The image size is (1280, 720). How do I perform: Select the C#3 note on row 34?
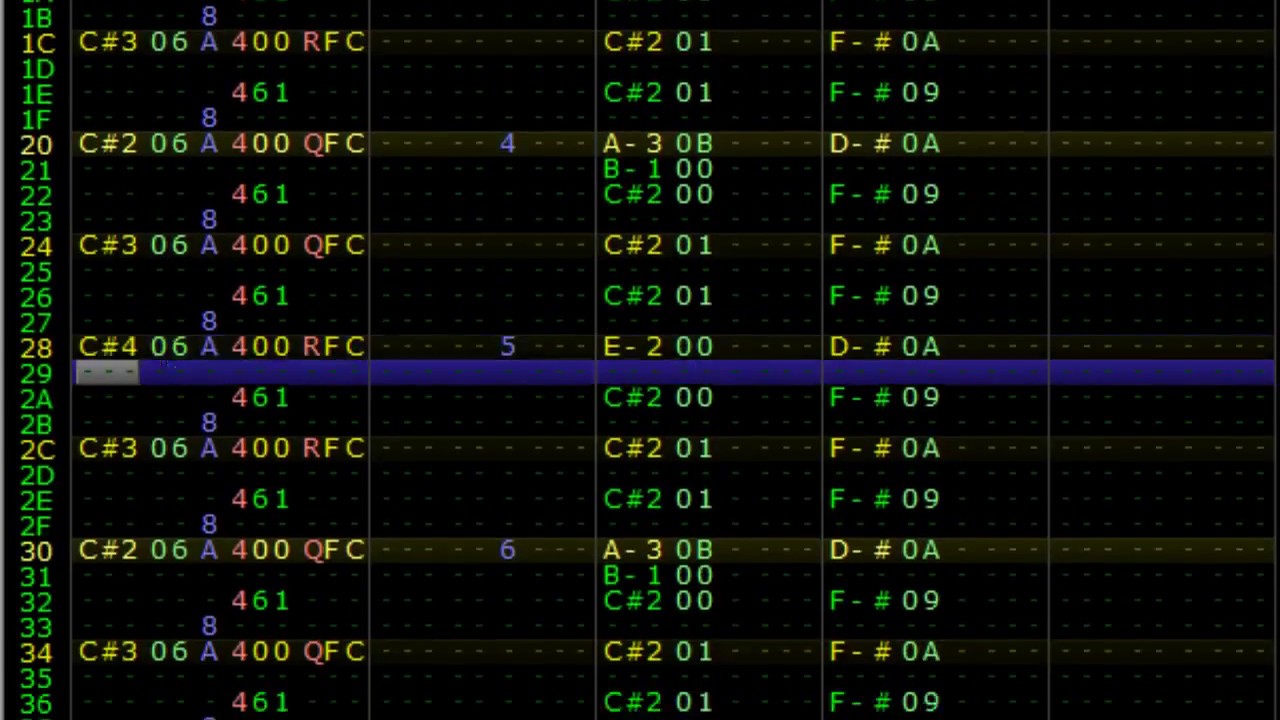click(108, 652)
